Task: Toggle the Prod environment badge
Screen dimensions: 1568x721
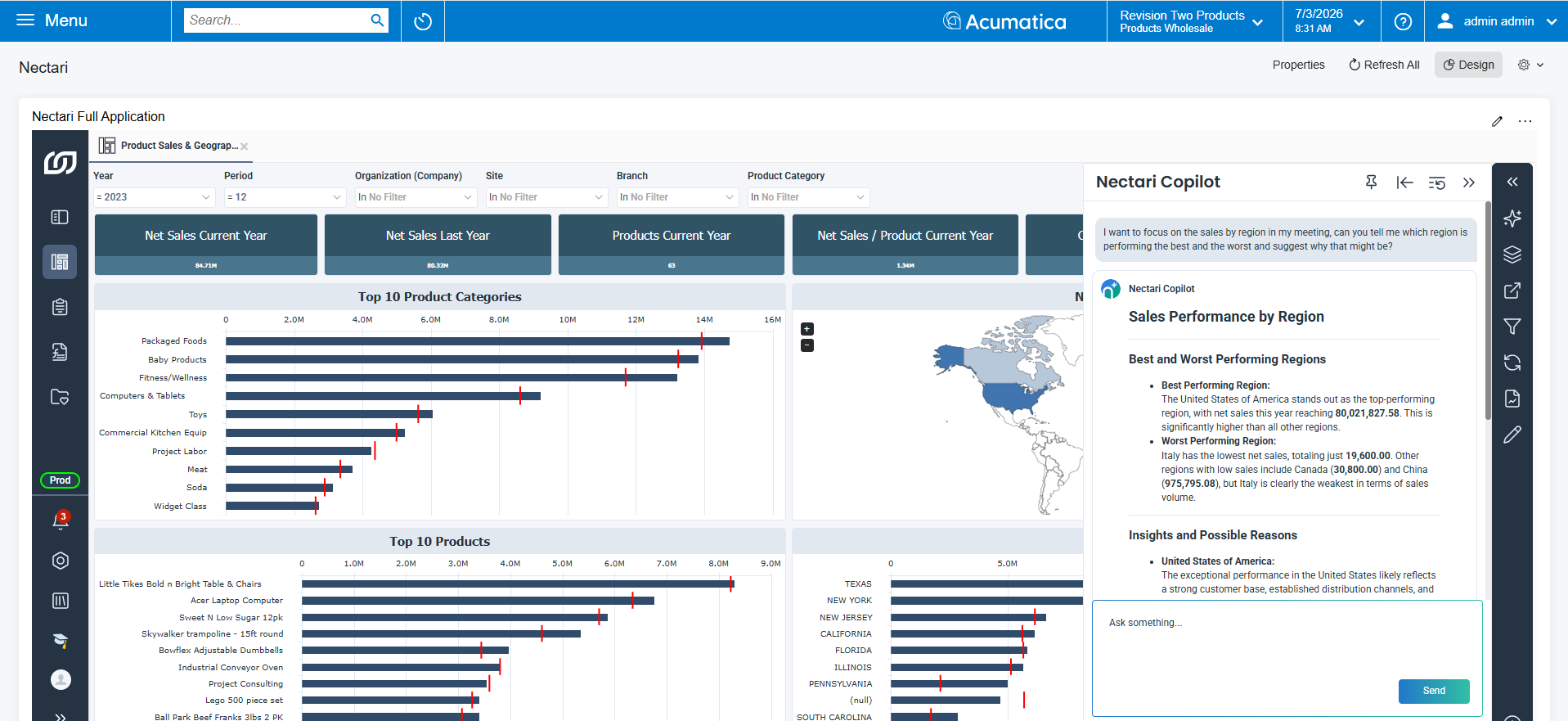Action: [x=60, y=480]
